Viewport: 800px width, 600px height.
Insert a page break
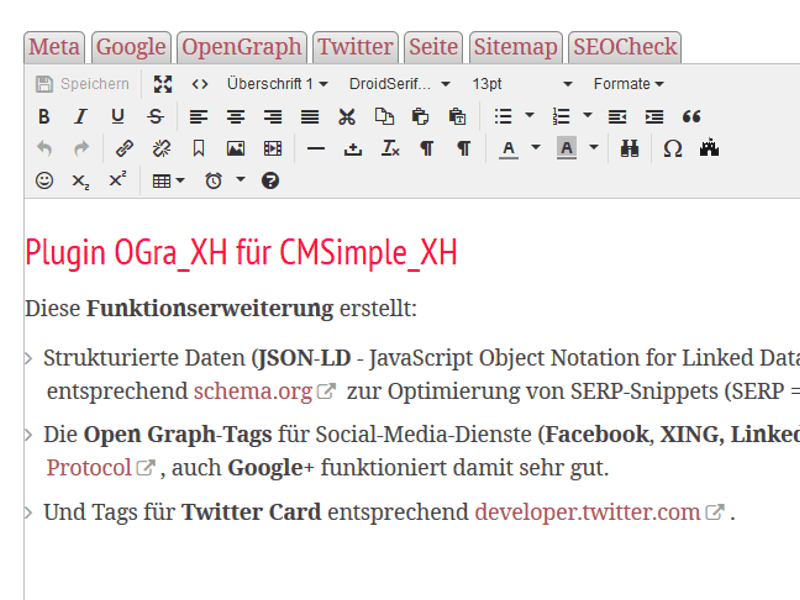pyautogui.click(x=353, y=149)
